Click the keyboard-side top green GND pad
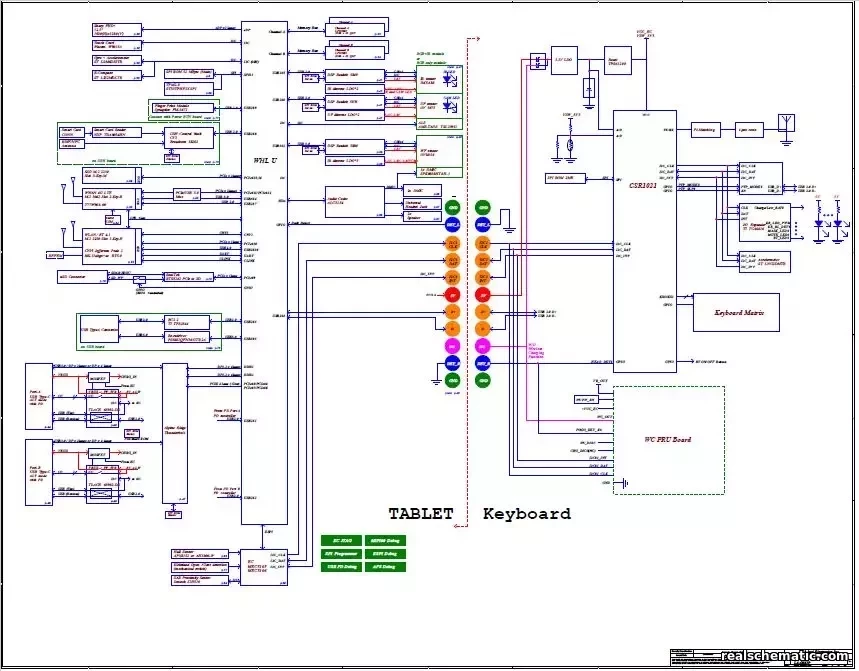 click(483, 208)
